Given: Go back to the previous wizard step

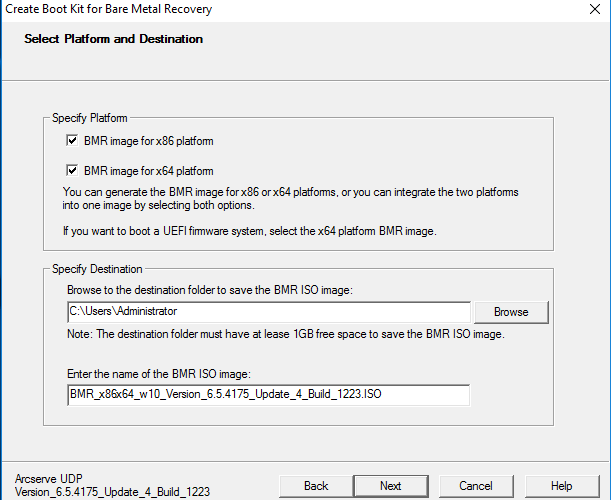Looking at the screenshot, I should click(316, 486).
